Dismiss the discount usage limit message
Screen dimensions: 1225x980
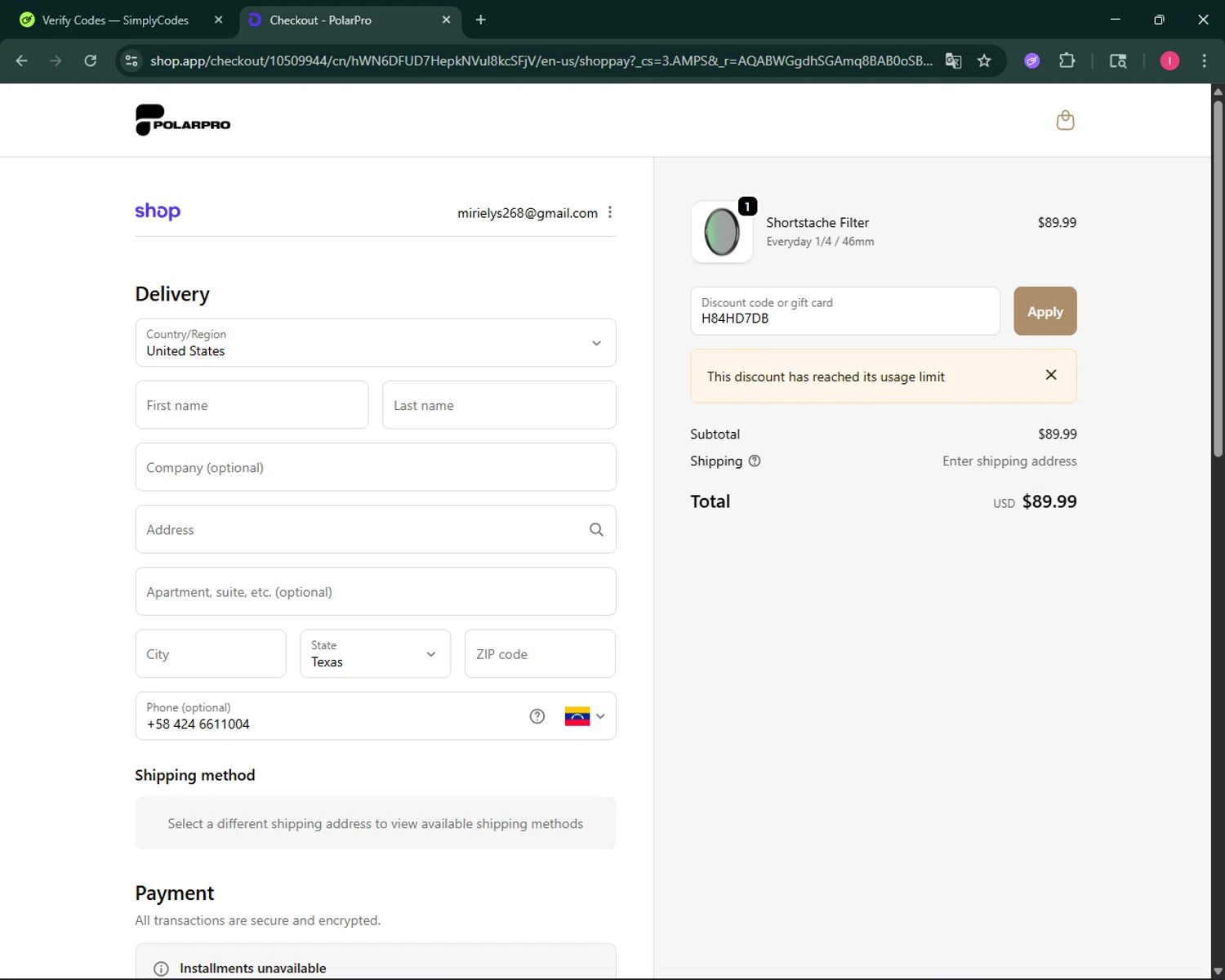[x=1051, y=375]
